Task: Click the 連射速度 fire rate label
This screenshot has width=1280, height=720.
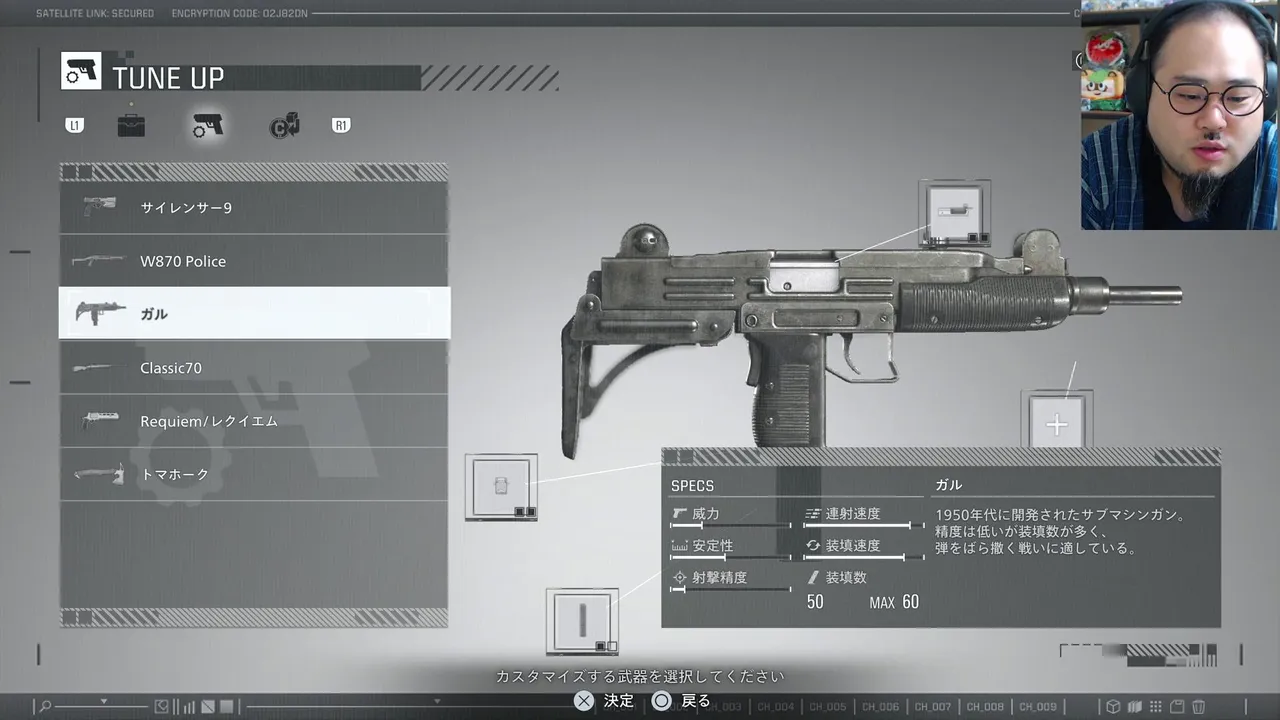Action: tap(852, 513)
